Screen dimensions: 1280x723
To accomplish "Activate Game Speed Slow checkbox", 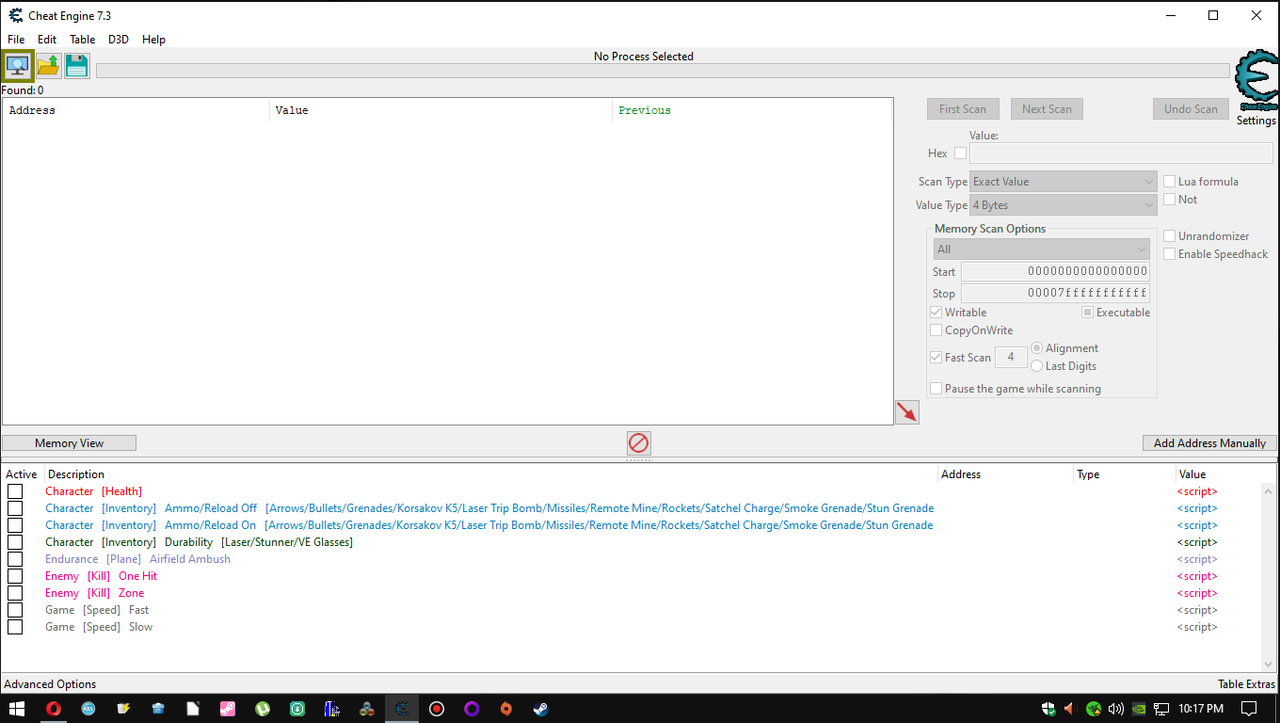I will 15,627.
